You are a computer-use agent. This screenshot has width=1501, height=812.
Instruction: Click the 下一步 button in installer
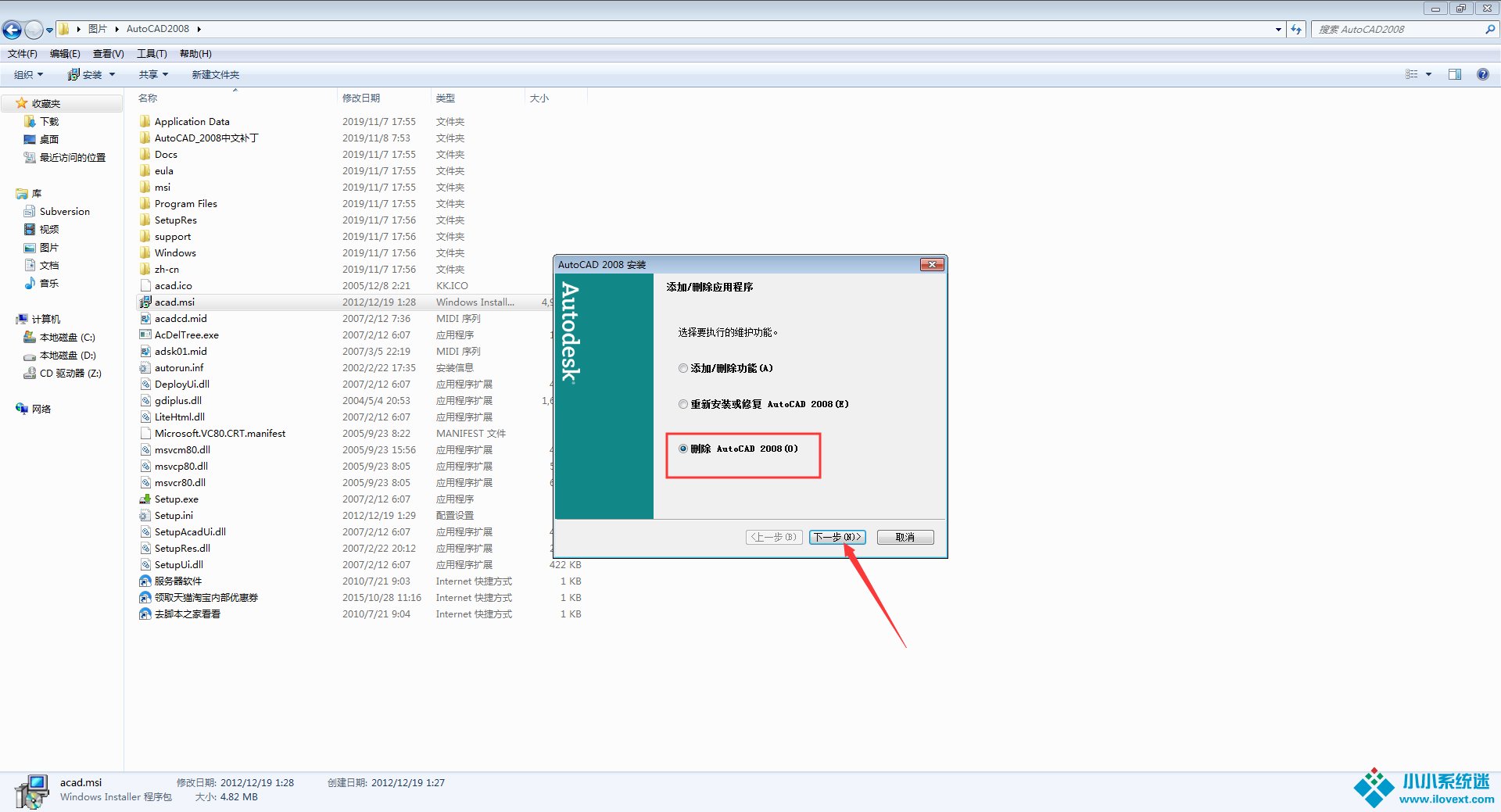click(836, 537)
